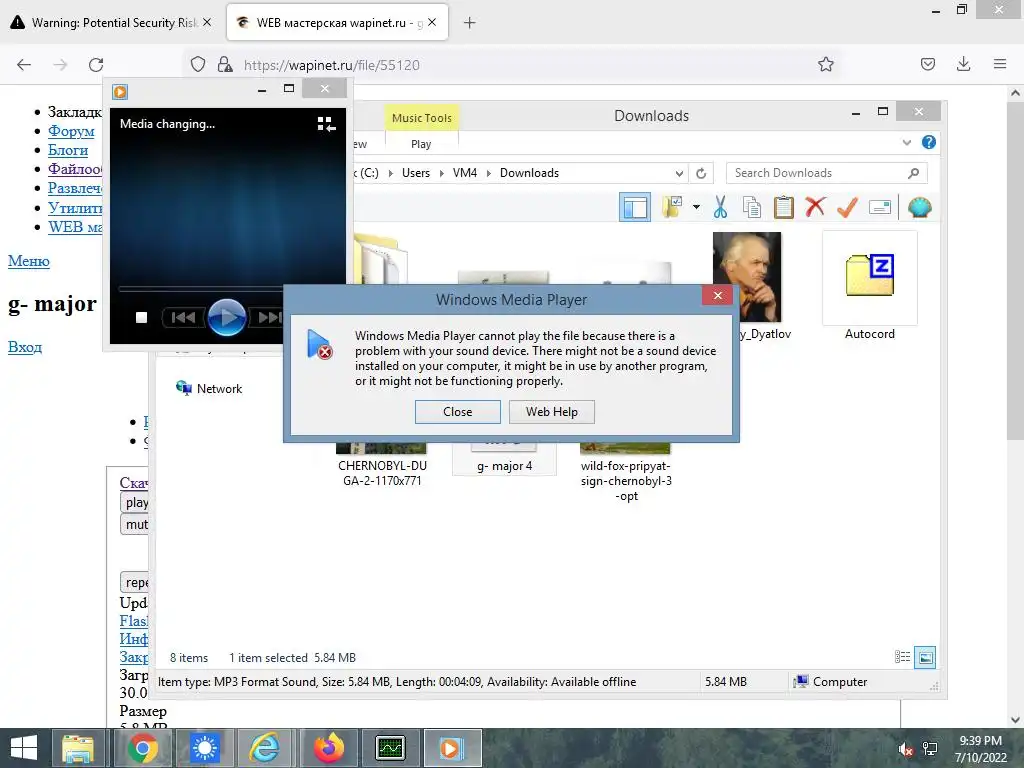Viewport: 1024px width, 768px height.
Task: Expand the Explorer ribbon with chevron
Action: [906, 142]
